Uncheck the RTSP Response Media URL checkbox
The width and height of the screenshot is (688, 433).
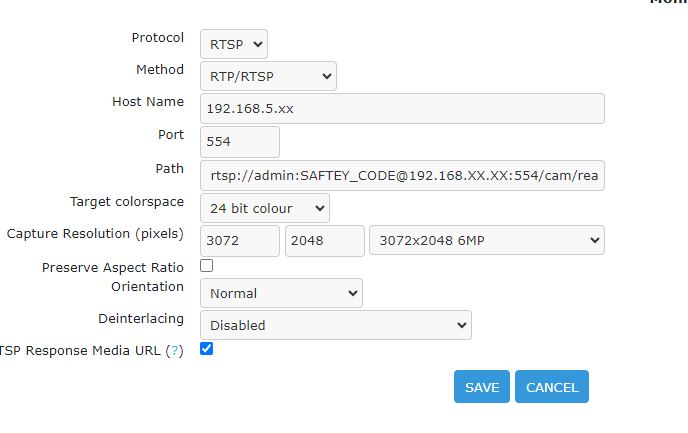point(207,349)
